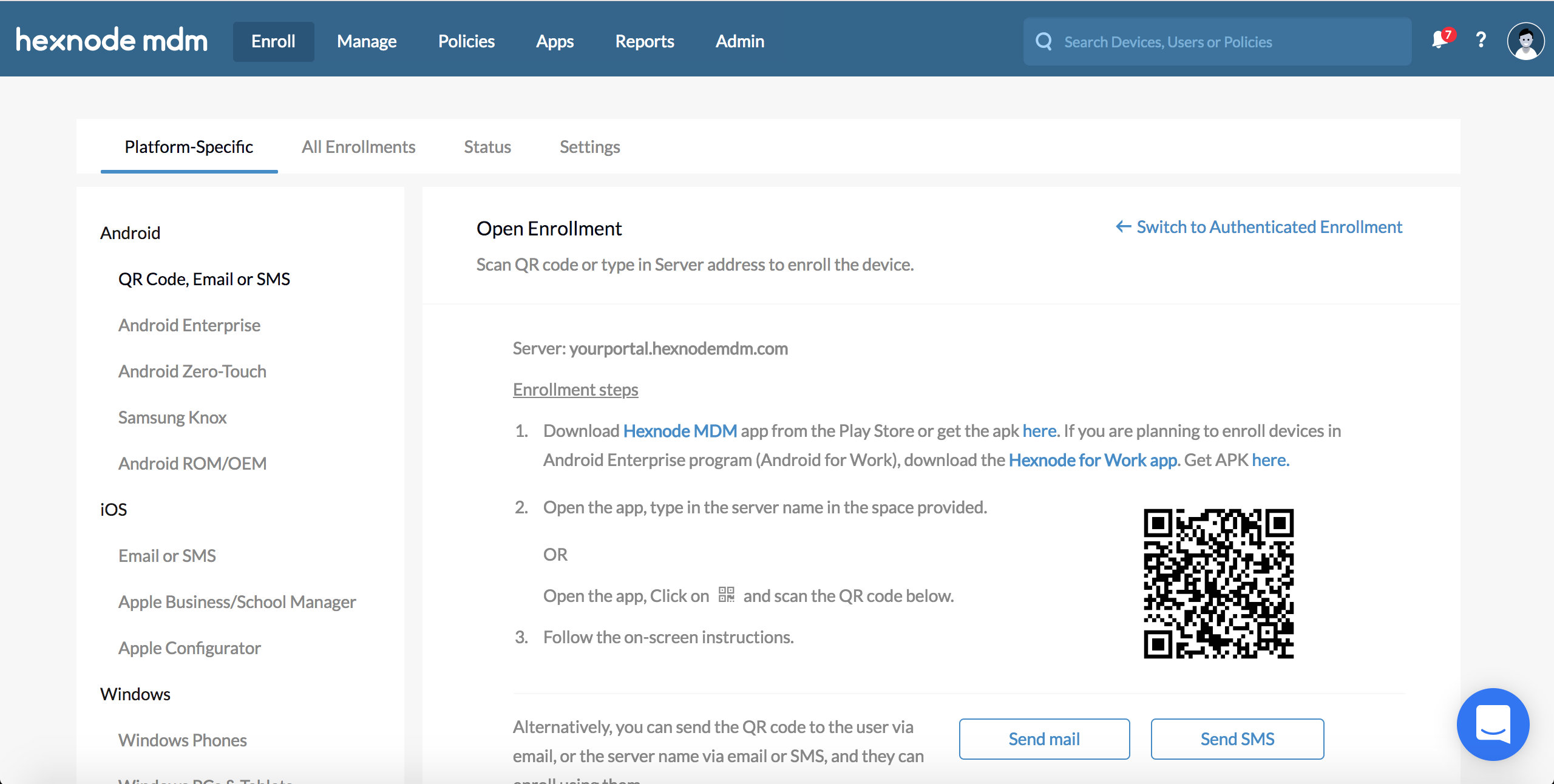The height and width of the screenshot is (784, 1554).
Task: Open Android Zero-Touch enrollment
Action: (192, 371)
